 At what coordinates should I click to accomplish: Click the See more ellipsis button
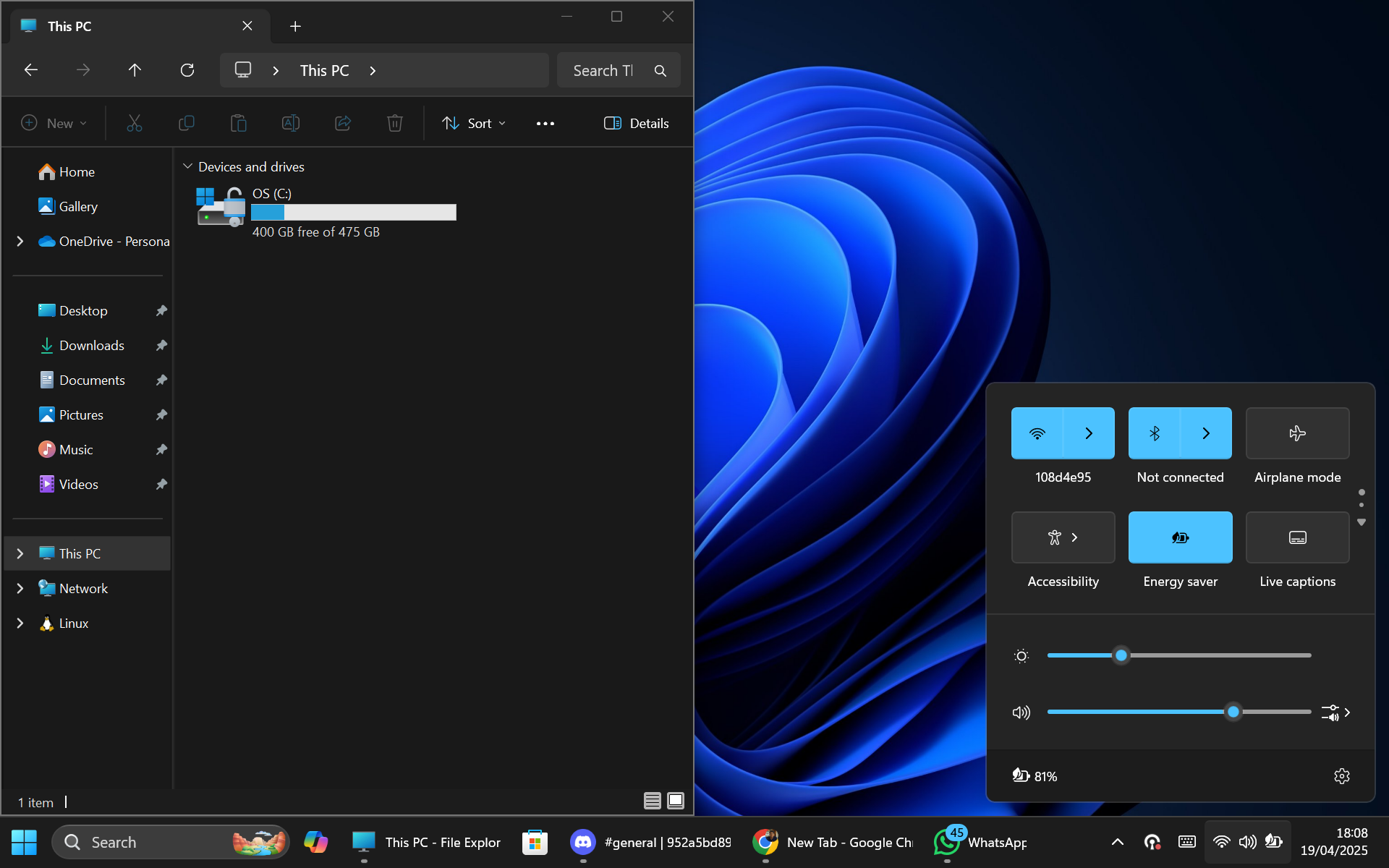pyautogui.click(x=545, y=124)
